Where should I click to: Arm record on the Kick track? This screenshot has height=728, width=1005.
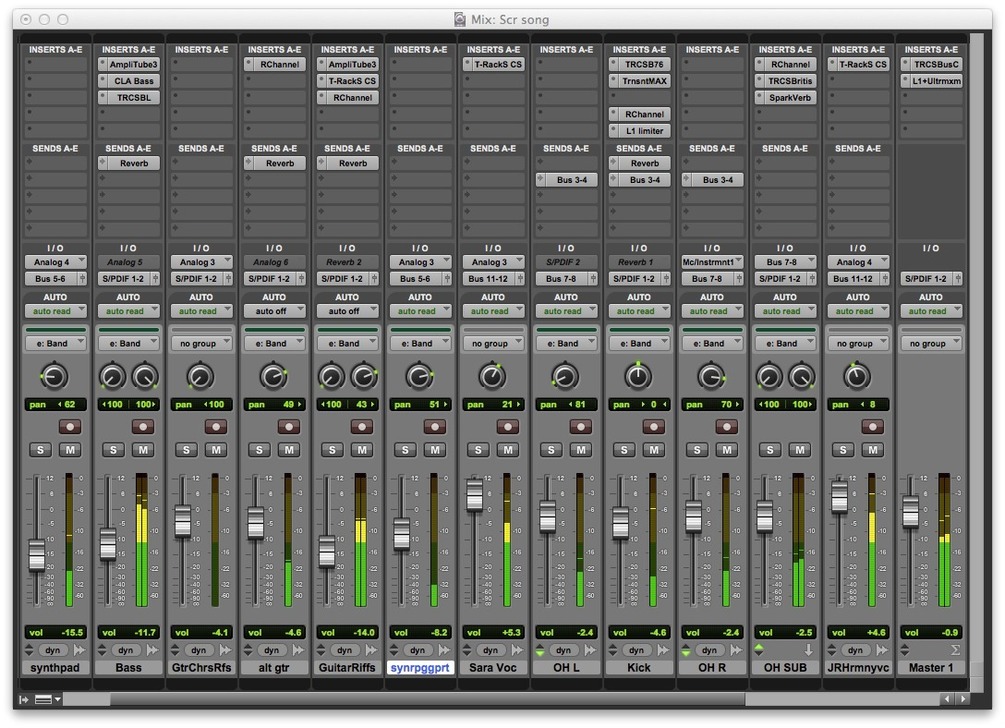pyautogui.click(x=654, y=427)
